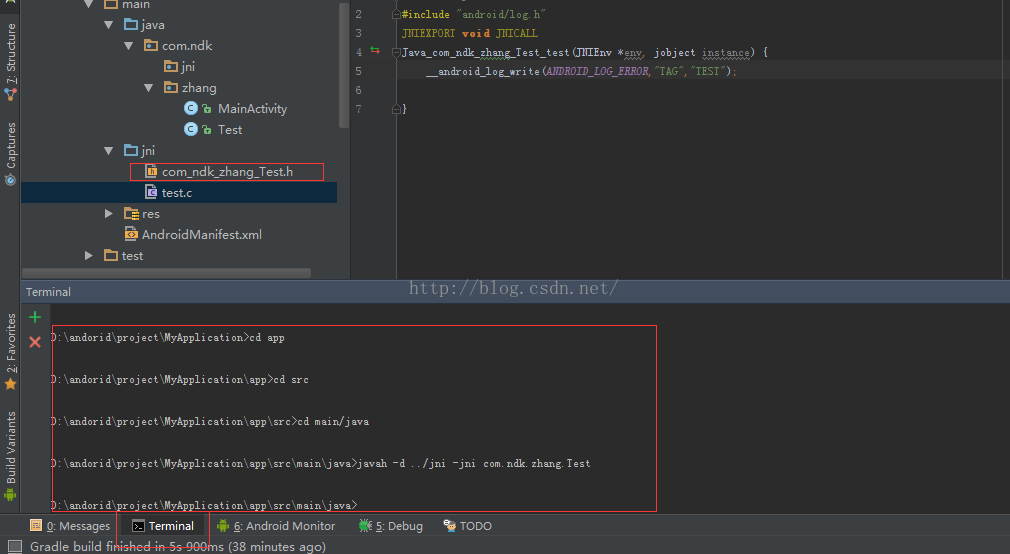Click line number 5 in the gutter
The width and height of the screenshot is (1010, 554).
tap(358, 71)
